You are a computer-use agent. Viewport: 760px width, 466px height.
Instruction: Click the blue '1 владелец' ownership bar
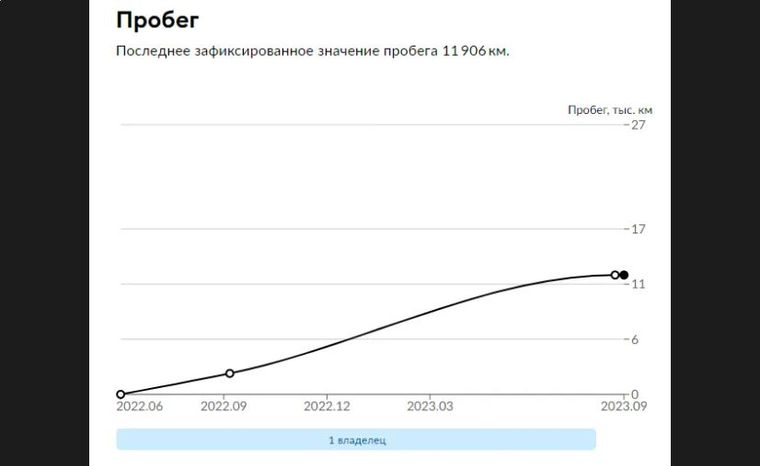pos(356,440)
